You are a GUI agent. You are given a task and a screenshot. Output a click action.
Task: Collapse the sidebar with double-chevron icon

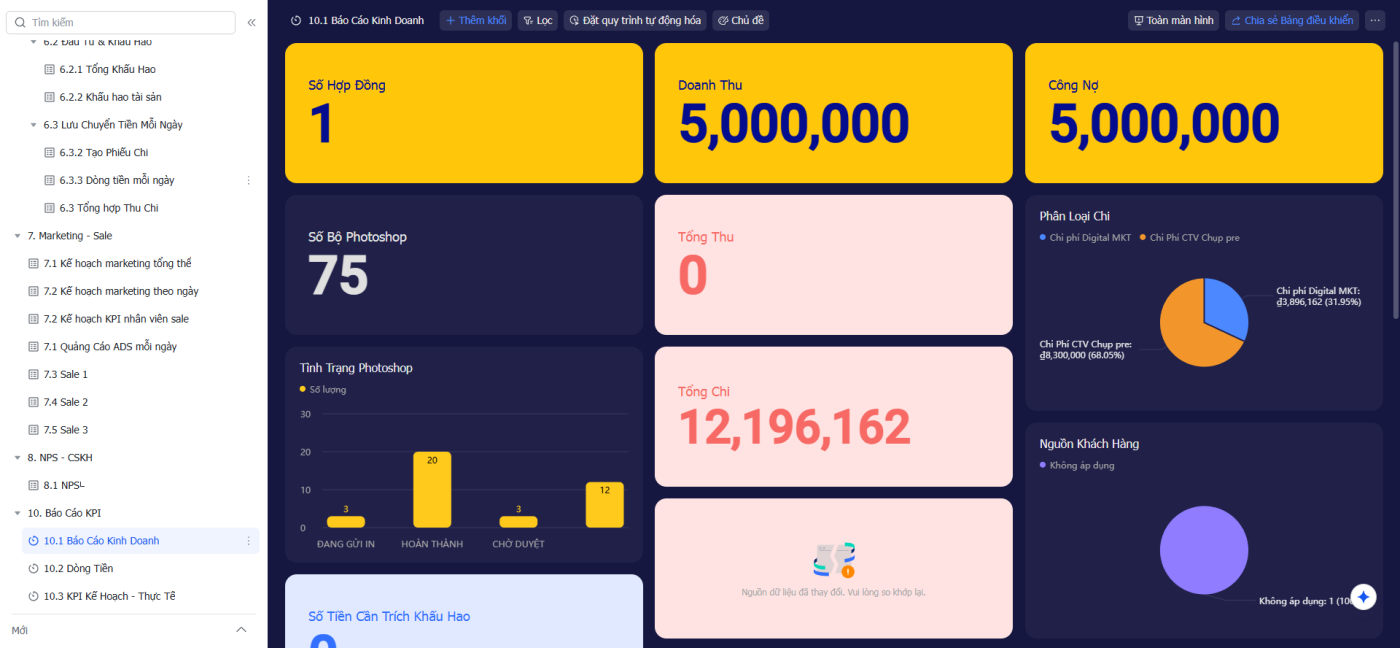click(x=251, y=22)
